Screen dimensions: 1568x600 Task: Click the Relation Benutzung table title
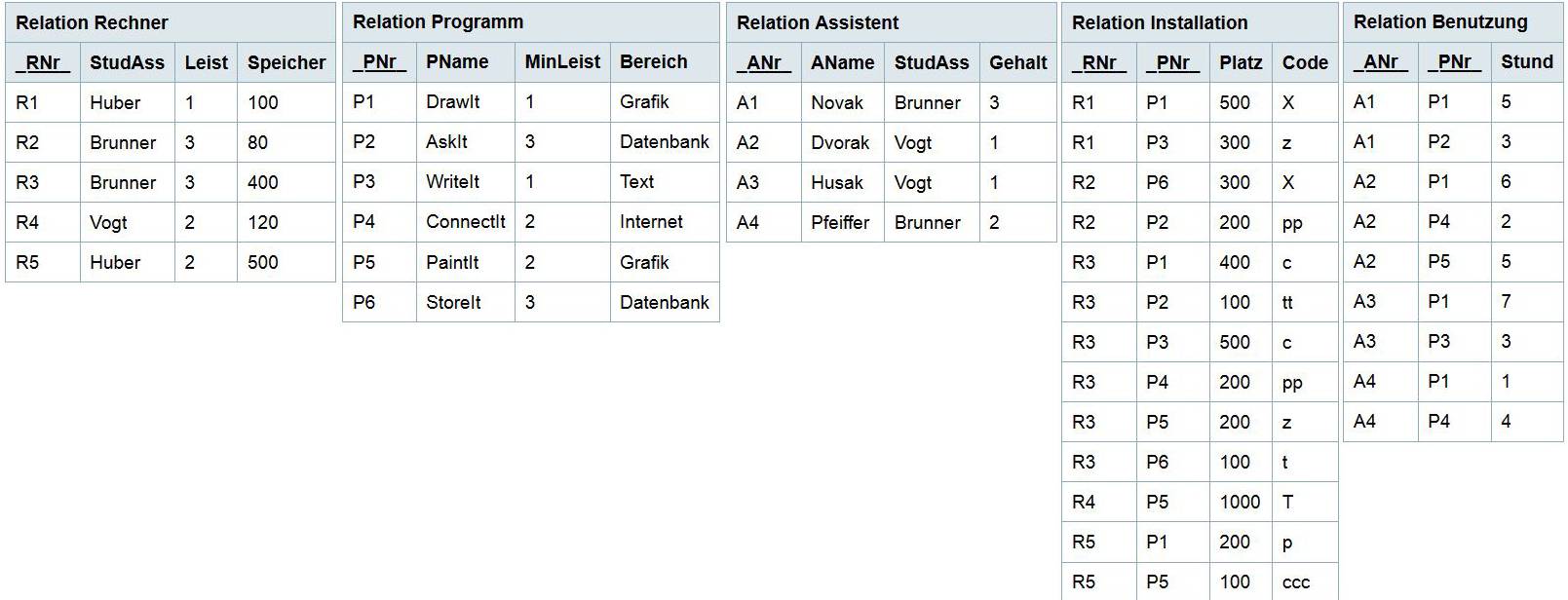click(1440, 21)
